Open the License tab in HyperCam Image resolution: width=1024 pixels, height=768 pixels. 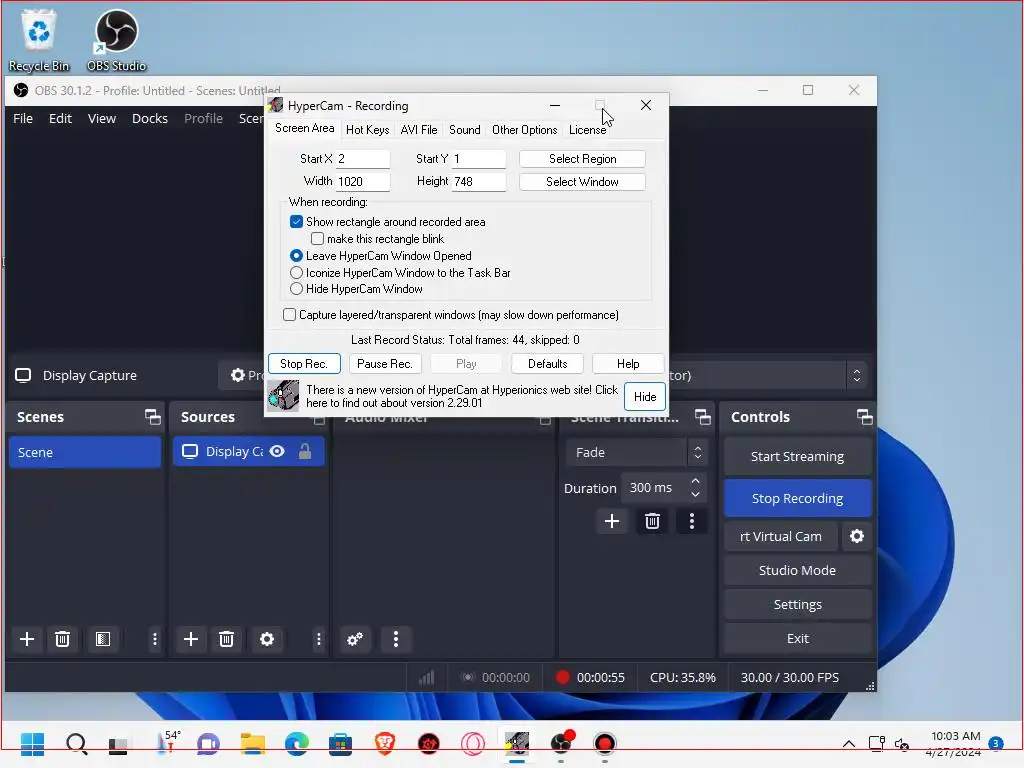(x=587, y=129)
